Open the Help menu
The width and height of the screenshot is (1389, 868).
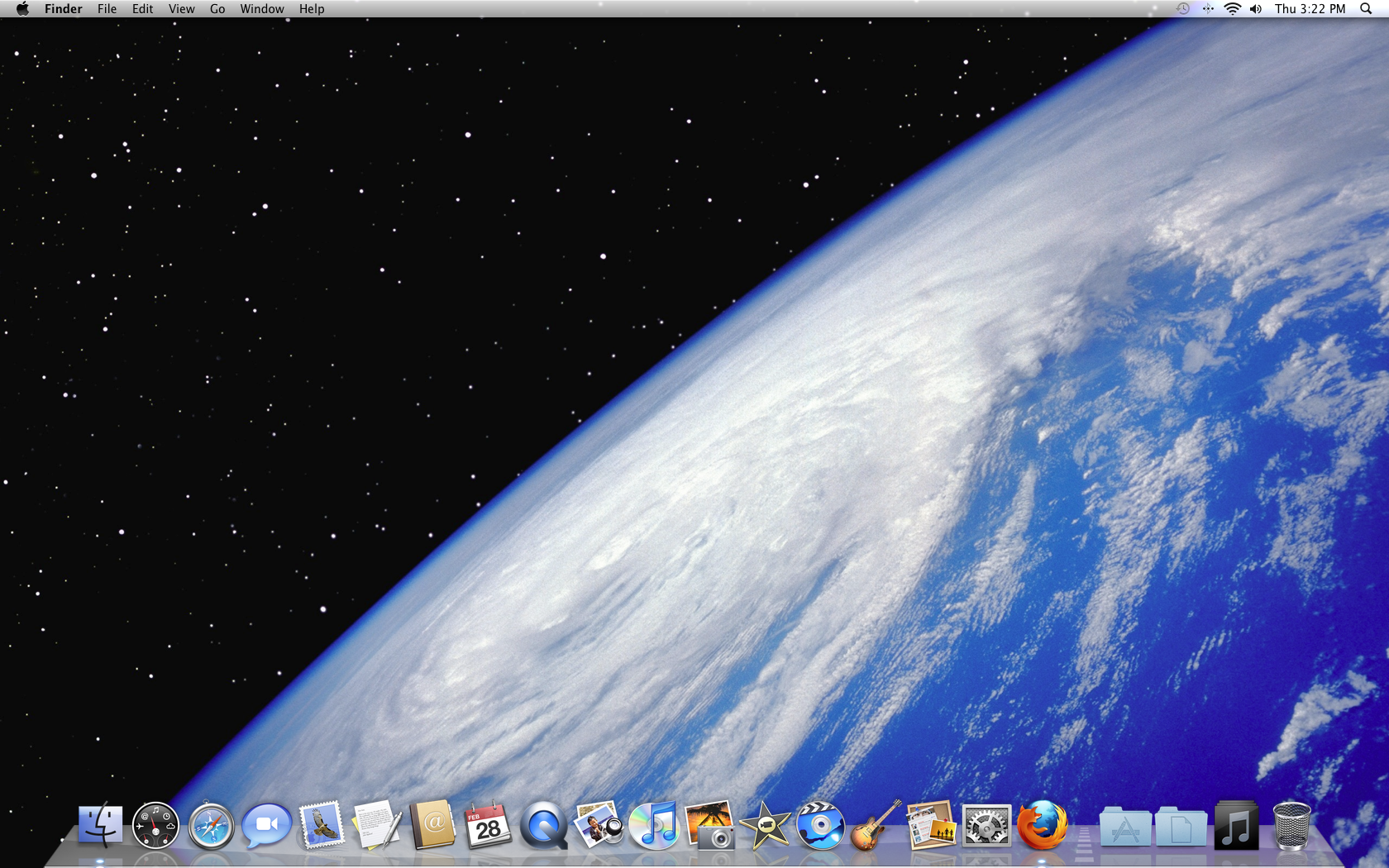pyautogui.click(x=312, y=8)
